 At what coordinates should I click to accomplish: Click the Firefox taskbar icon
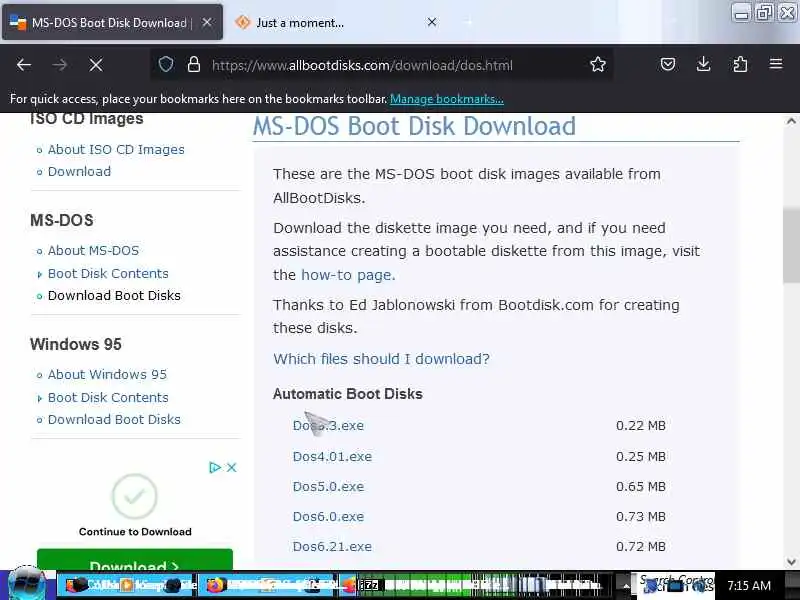coord(216,585)
